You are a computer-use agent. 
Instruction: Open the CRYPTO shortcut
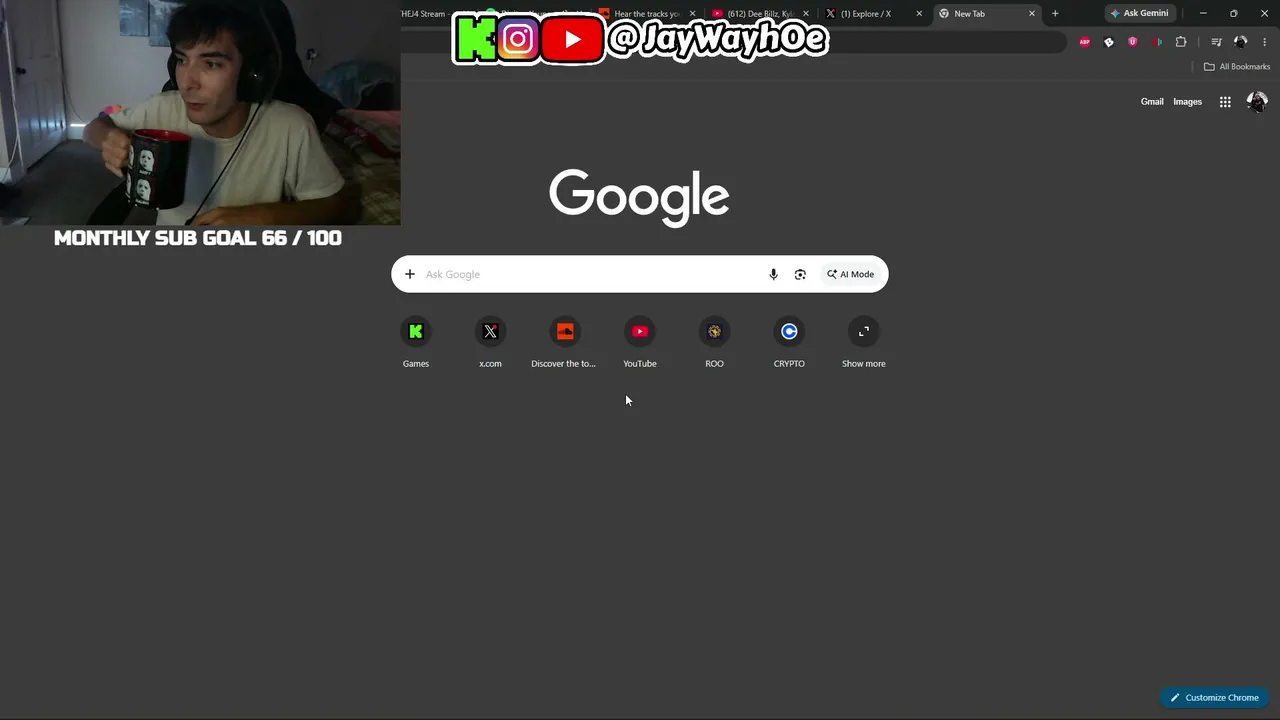coord(789,342)
